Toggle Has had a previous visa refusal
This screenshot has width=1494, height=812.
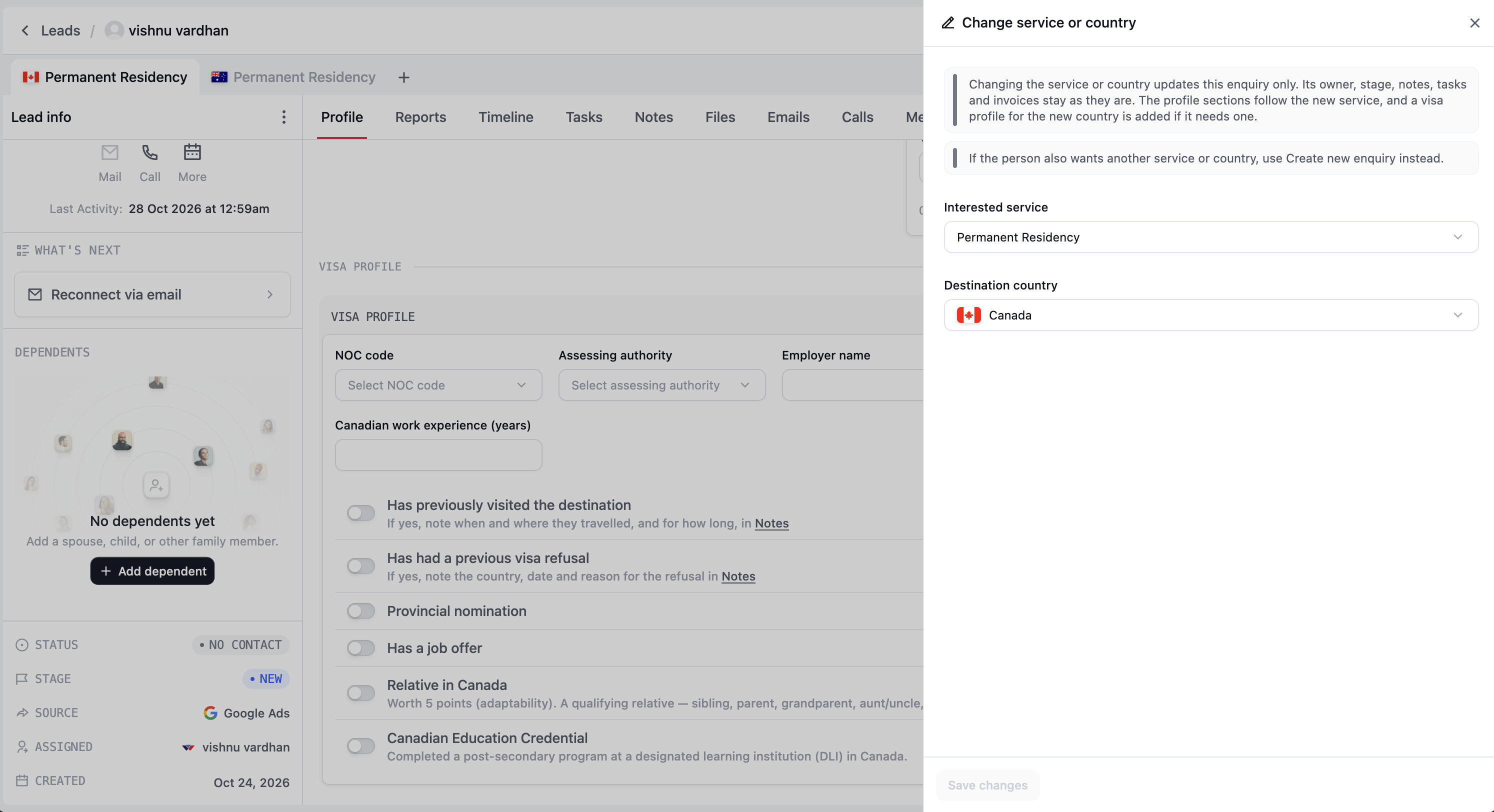360,565
